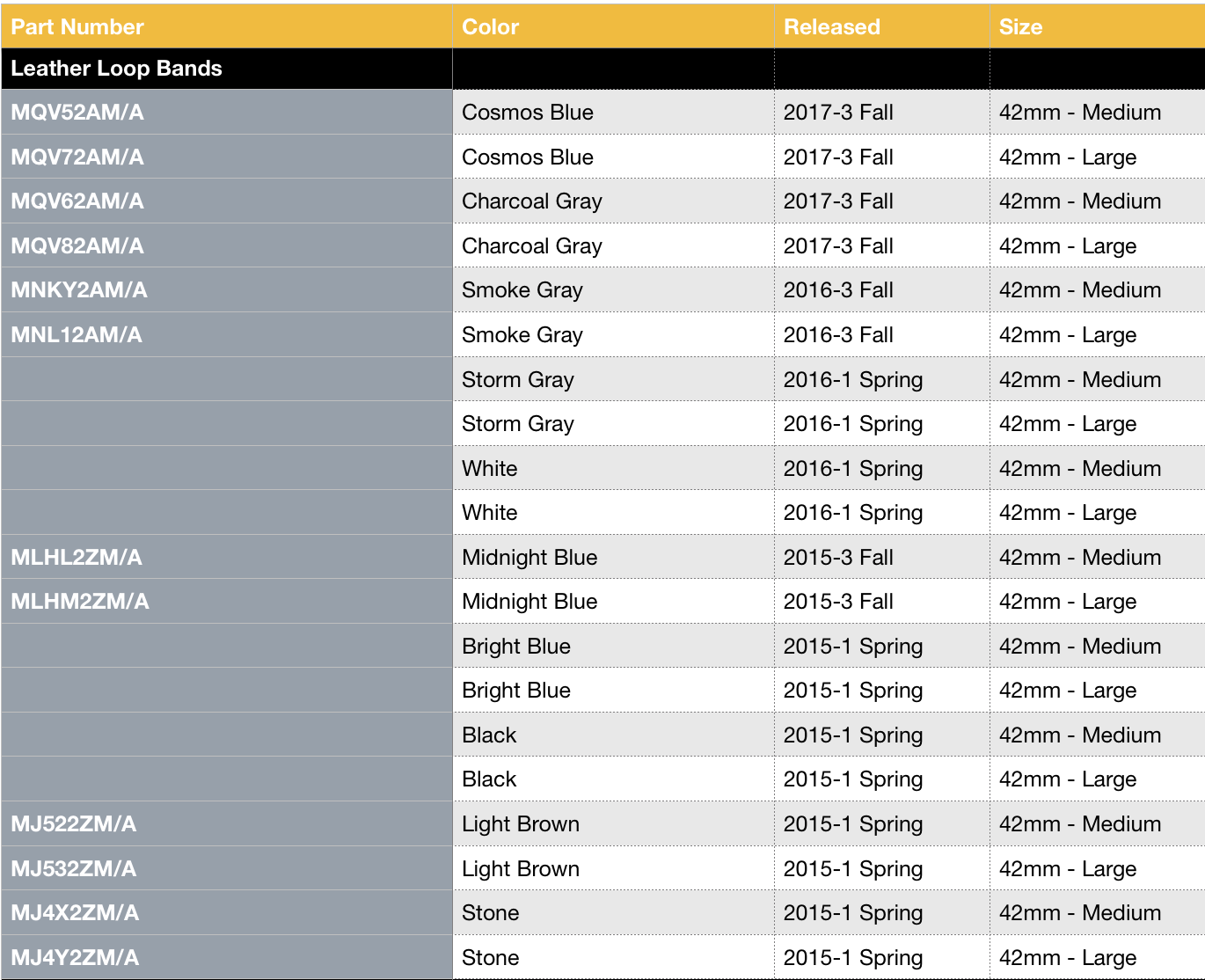This screenshot has height=980, width=1205.
Task: Select the MQV62AM/A part number cell
Action: (x=77, y=201)
